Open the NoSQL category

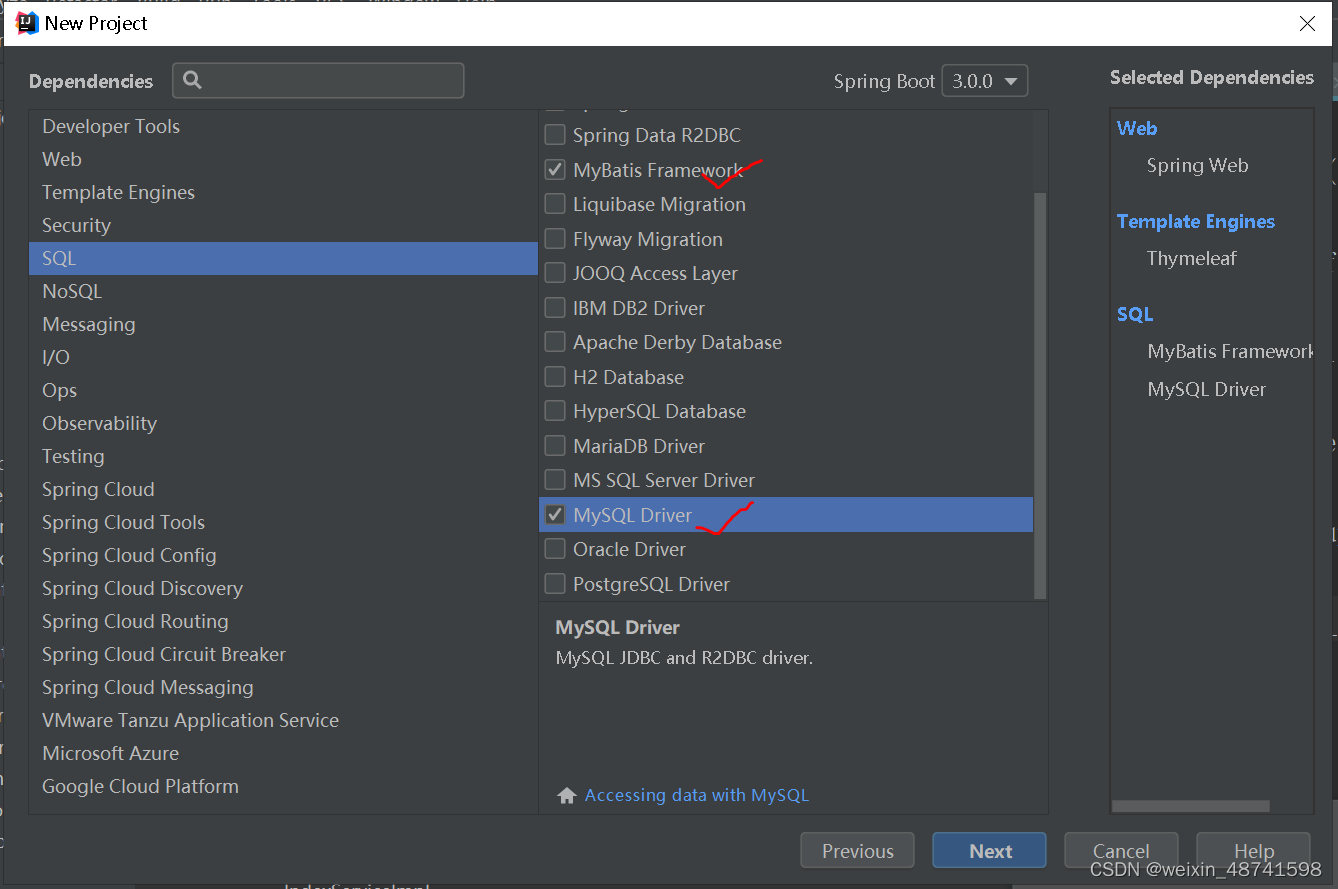click(283, 291)
